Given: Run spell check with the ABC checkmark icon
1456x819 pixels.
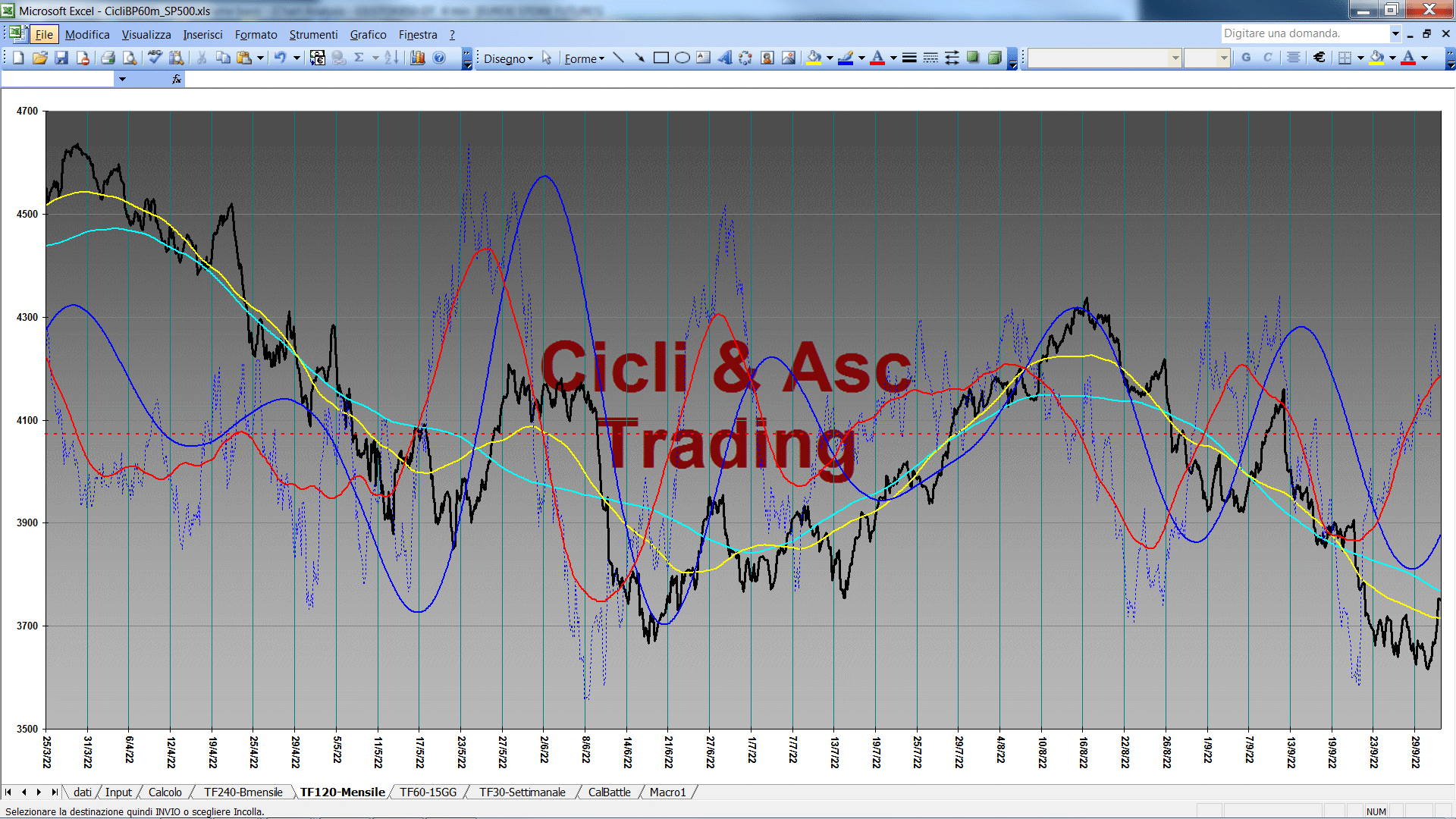Looking at the screenshot, I should (x=155, y=58).
